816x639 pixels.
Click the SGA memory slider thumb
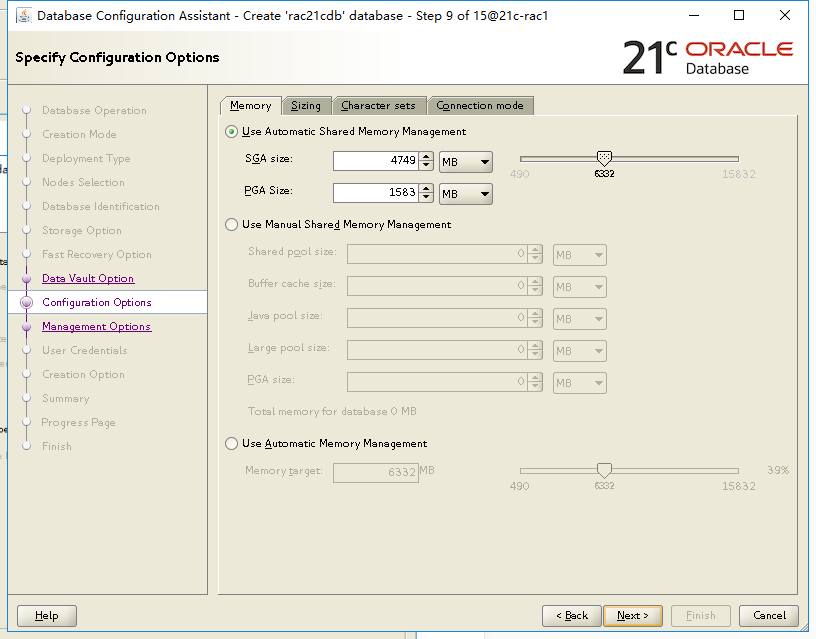604,158
